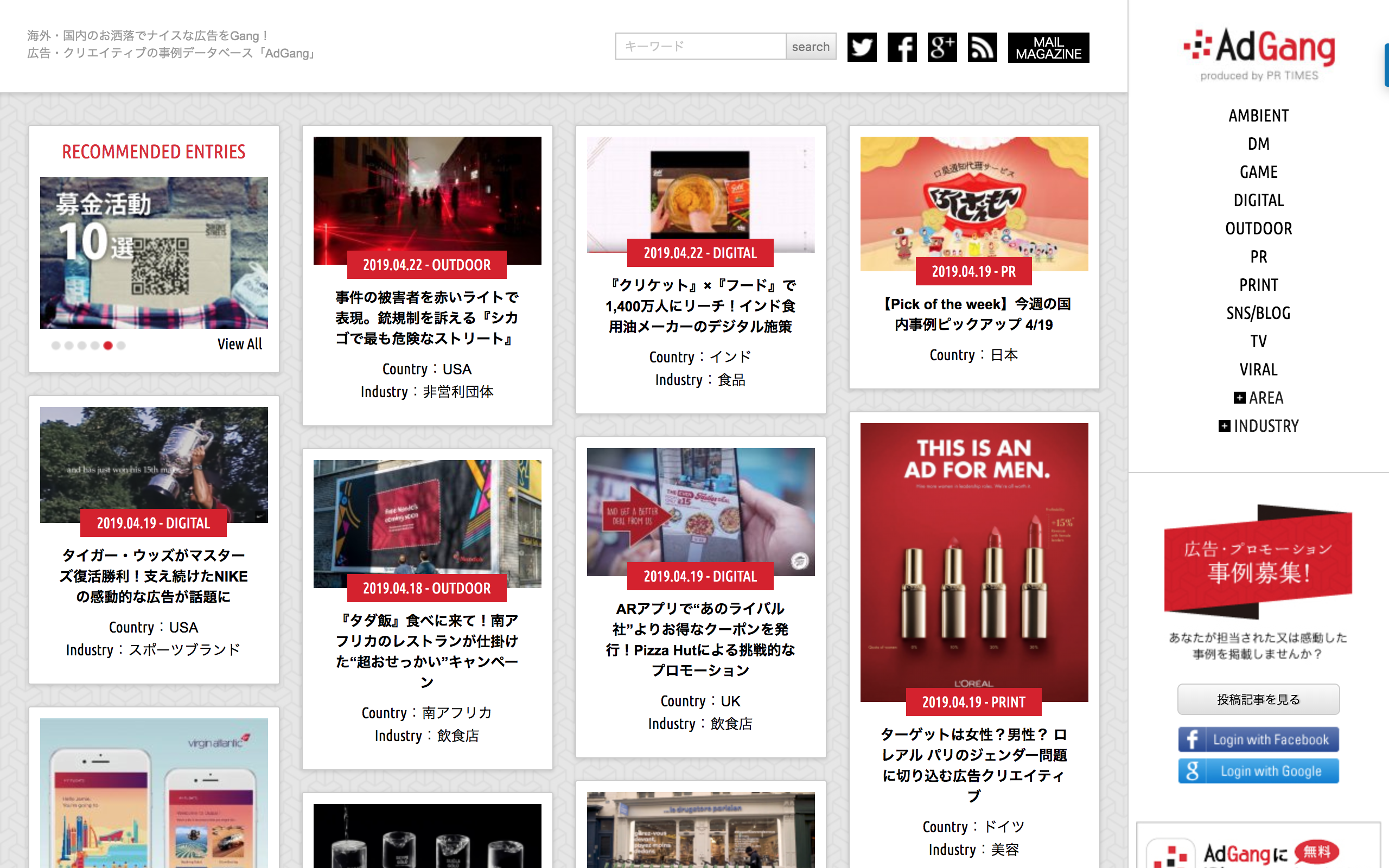Screen dimensions: 1389x868
Task: Select second carousel dot in recommended entries
Action: 69,345
